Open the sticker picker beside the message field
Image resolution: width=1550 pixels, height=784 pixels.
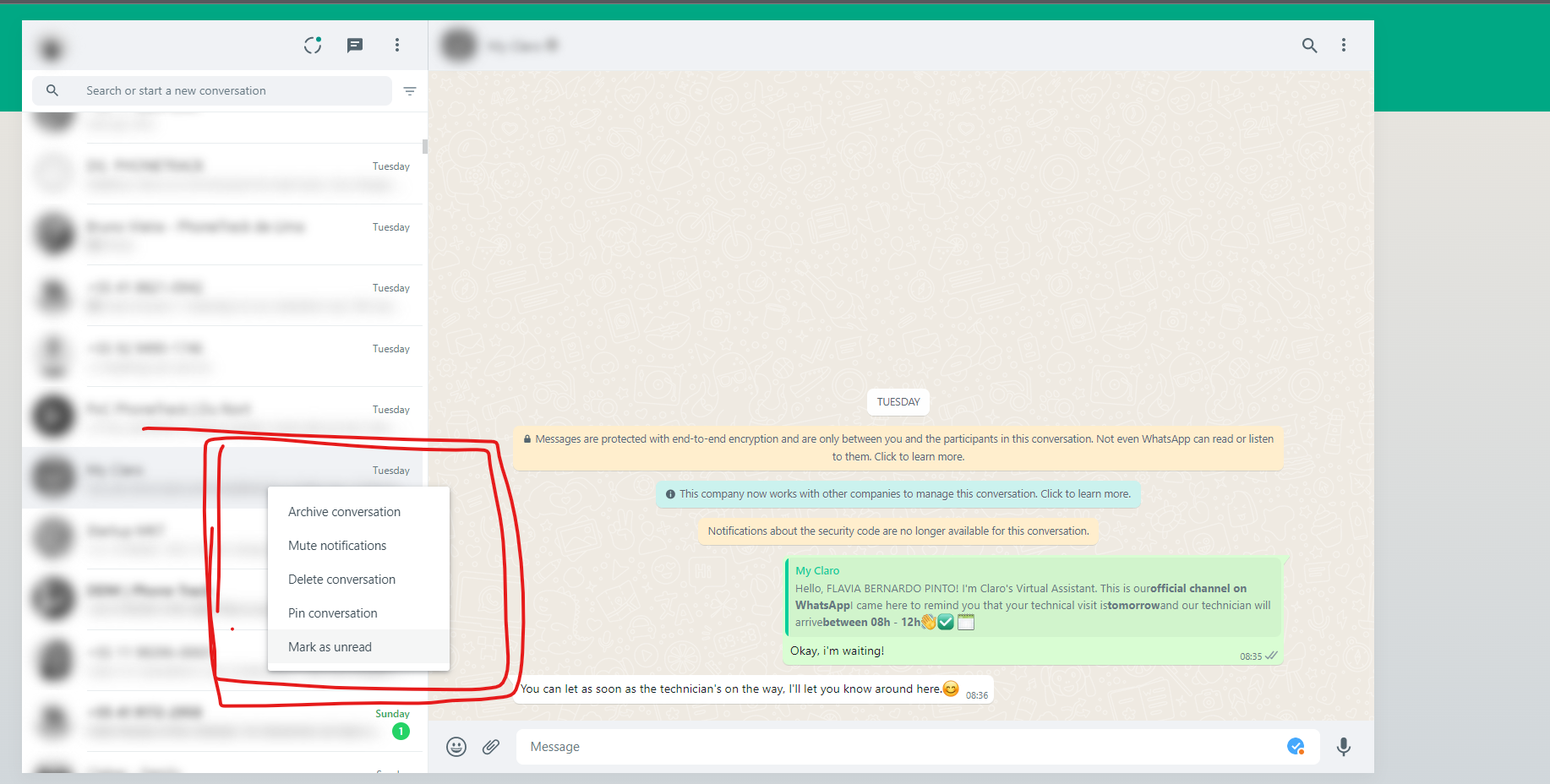coord(1296,747)
